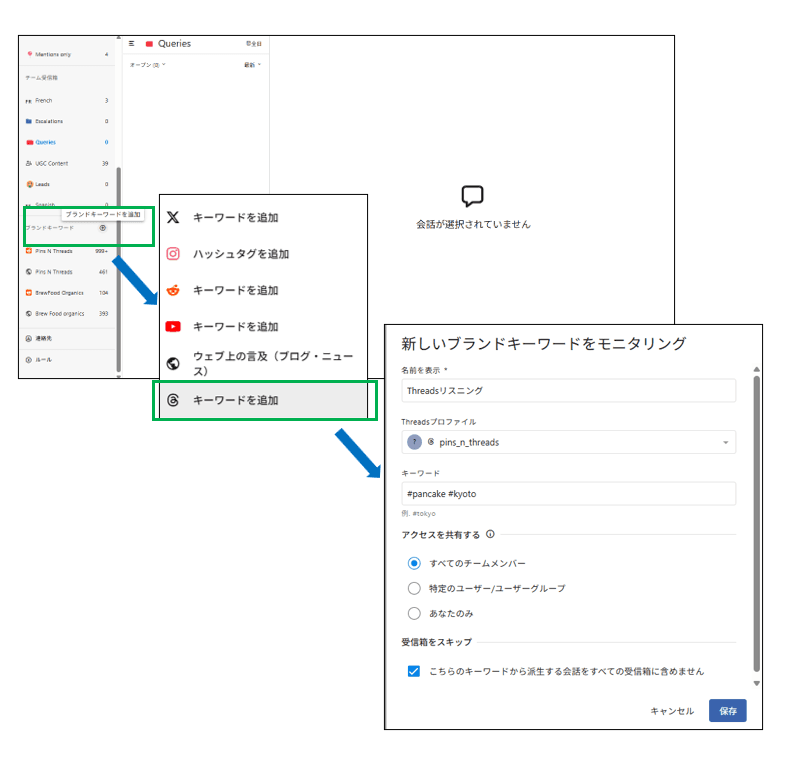The height and width of the screenshot is (779, 794).
Task: Open the 連絡先 contacts item in the sidebar
Action: [44, 338]
